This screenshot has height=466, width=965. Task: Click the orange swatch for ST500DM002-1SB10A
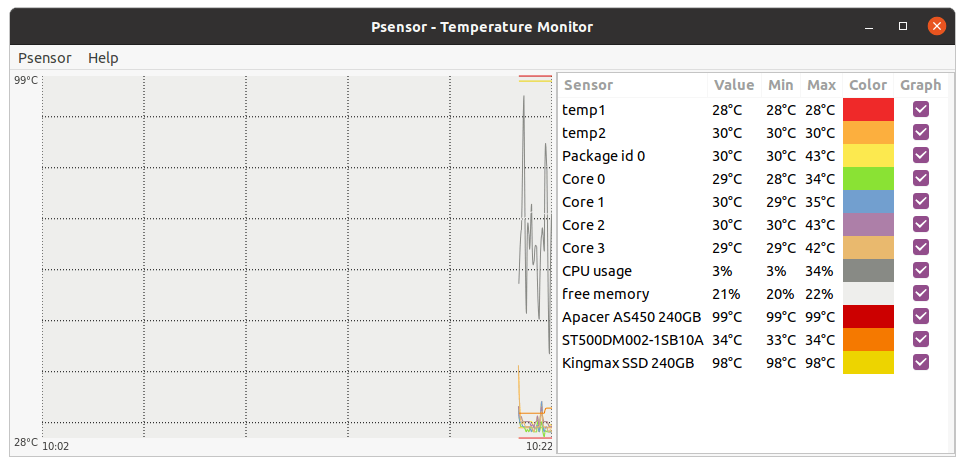tap(868, 339)
